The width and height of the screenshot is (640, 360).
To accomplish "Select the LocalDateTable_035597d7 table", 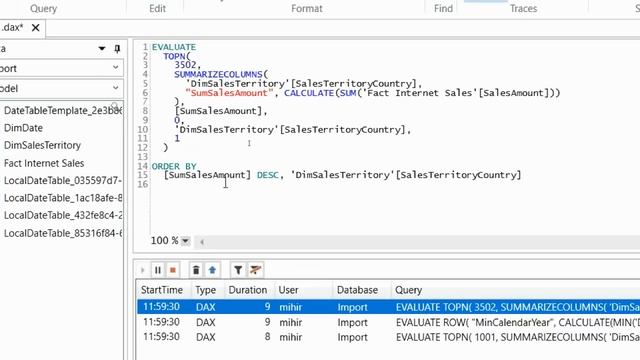I will [63, 180].
